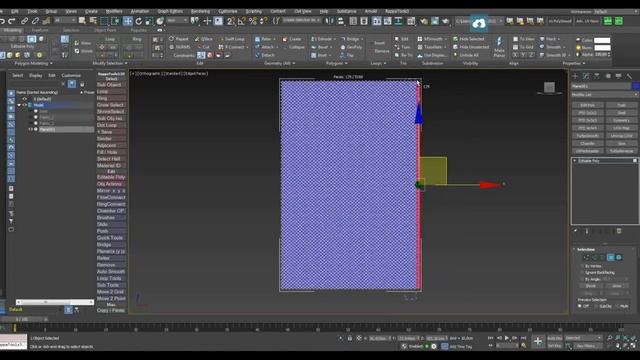
Task: Select Element sub-object level icon
Action: 619,257
